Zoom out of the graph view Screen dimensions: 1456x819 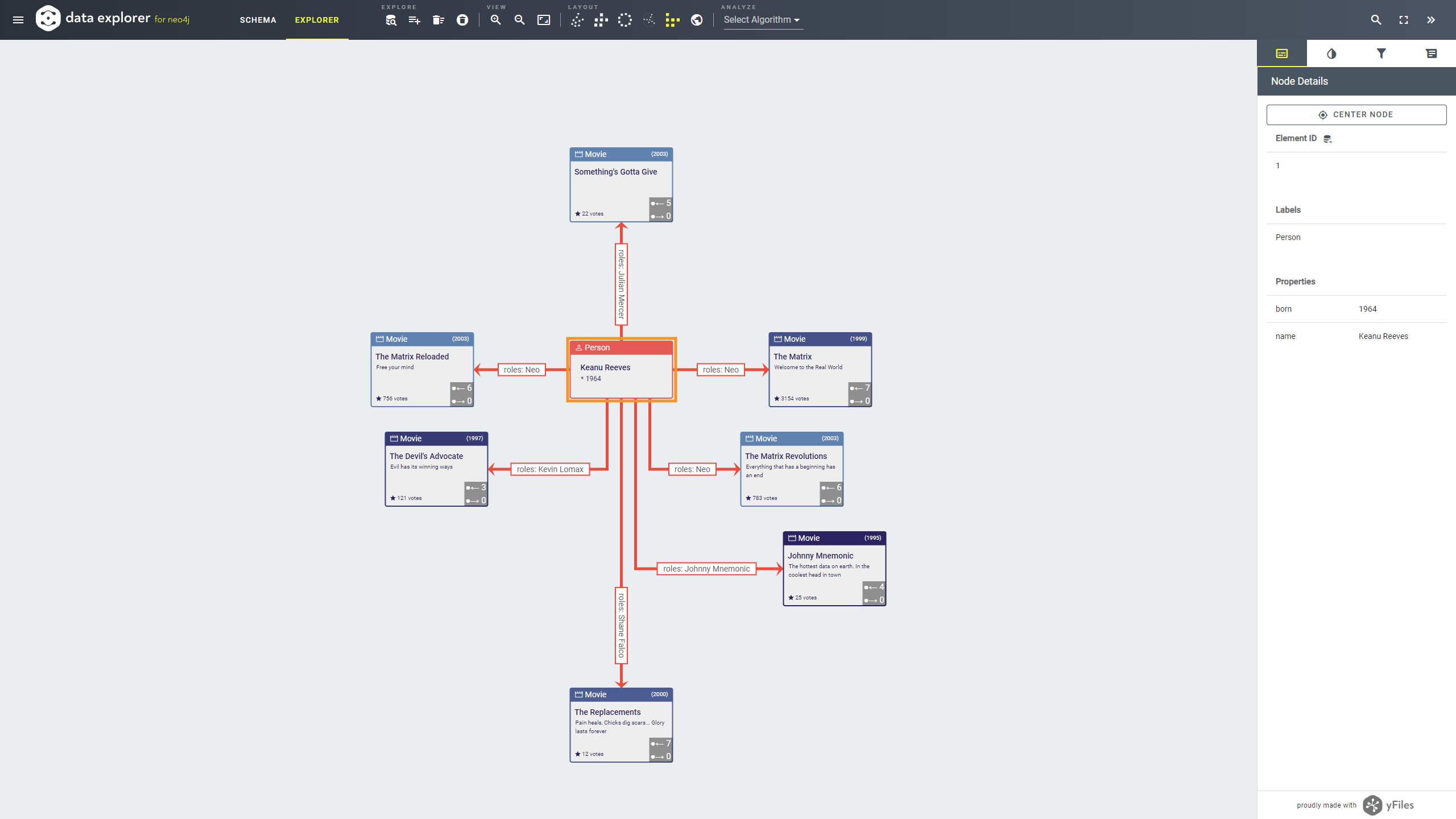click(x=519, y=19)
